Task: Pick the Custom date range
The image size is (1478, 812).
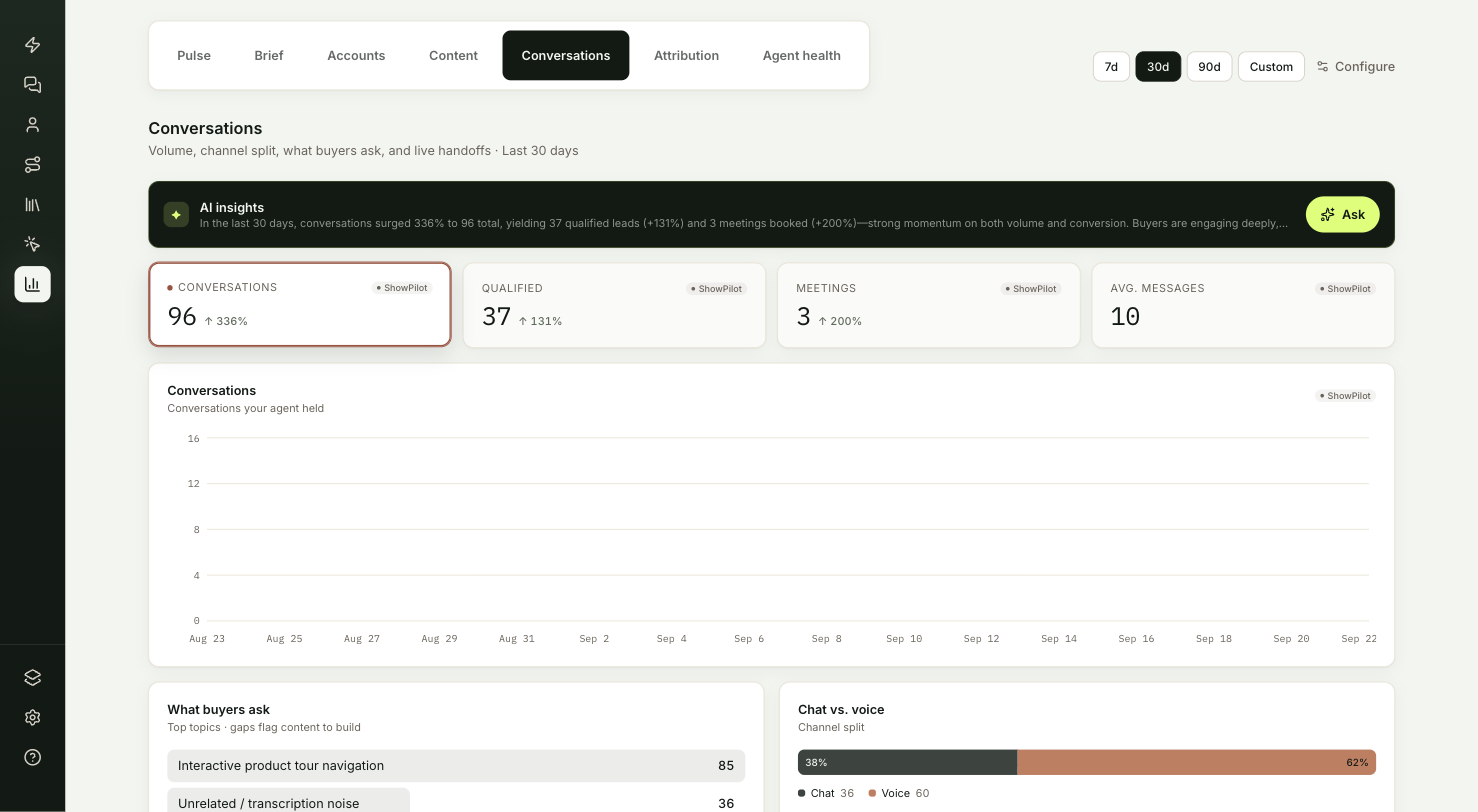Action: coord(1271,67)
